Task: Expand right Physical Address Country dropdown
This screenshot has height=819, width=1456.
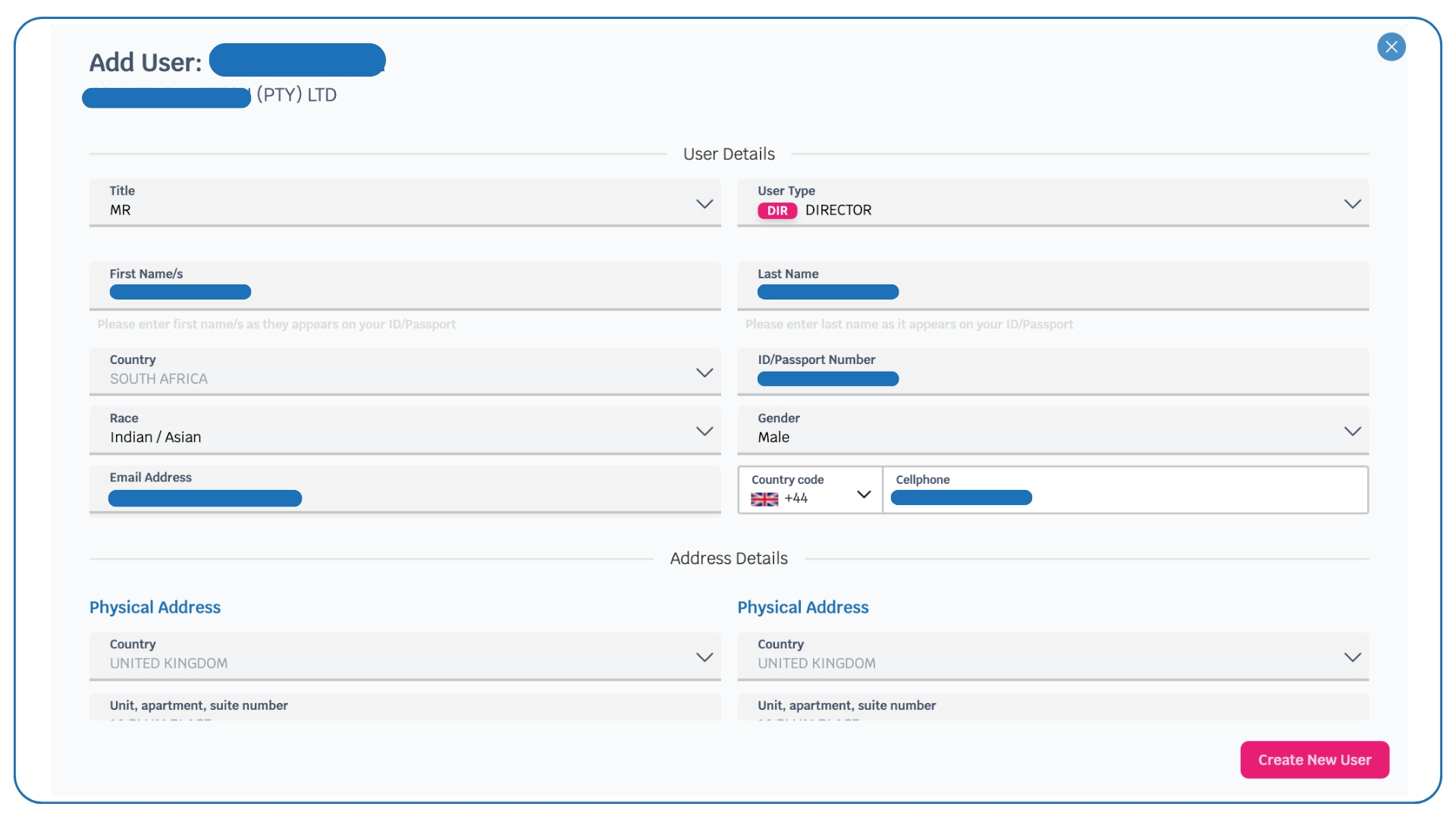Action: (1053, 656)
